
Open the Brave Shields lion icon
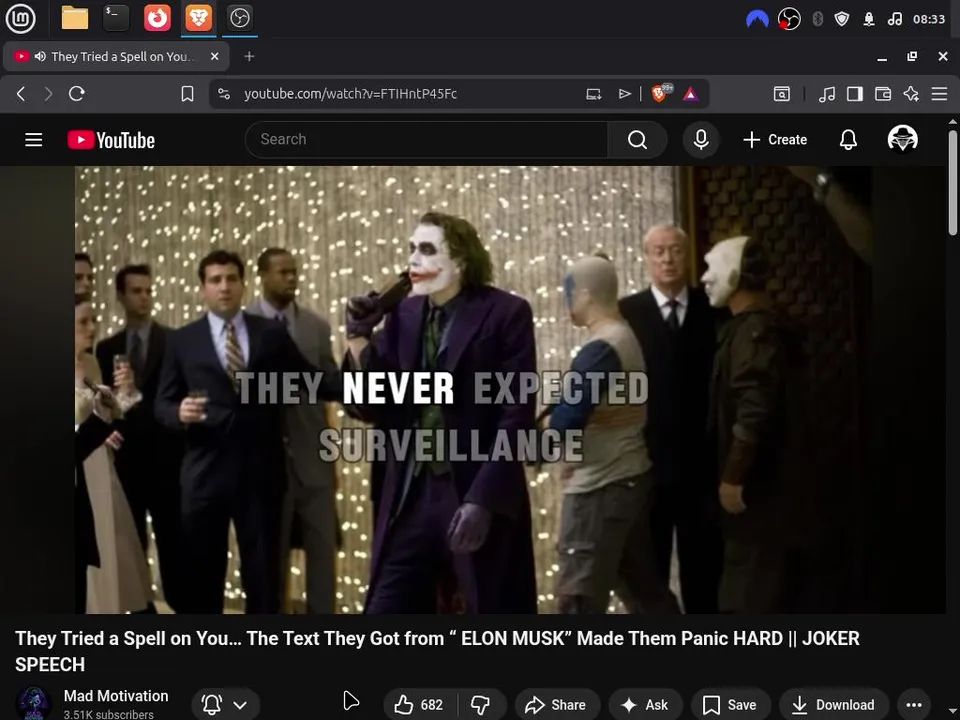661,93
